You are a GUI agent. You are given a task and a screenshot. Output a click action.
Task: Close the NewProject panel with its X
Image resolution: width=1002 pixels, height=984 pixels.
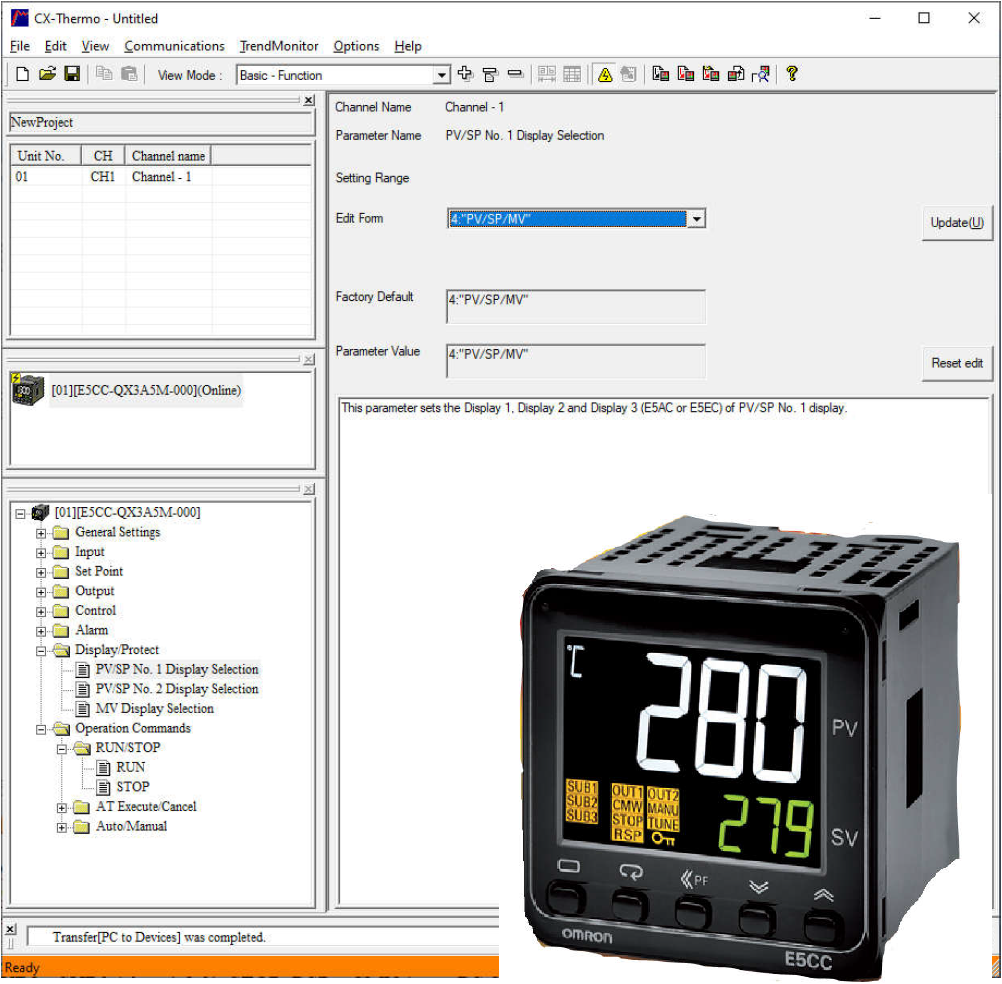[x=309, y=100]
